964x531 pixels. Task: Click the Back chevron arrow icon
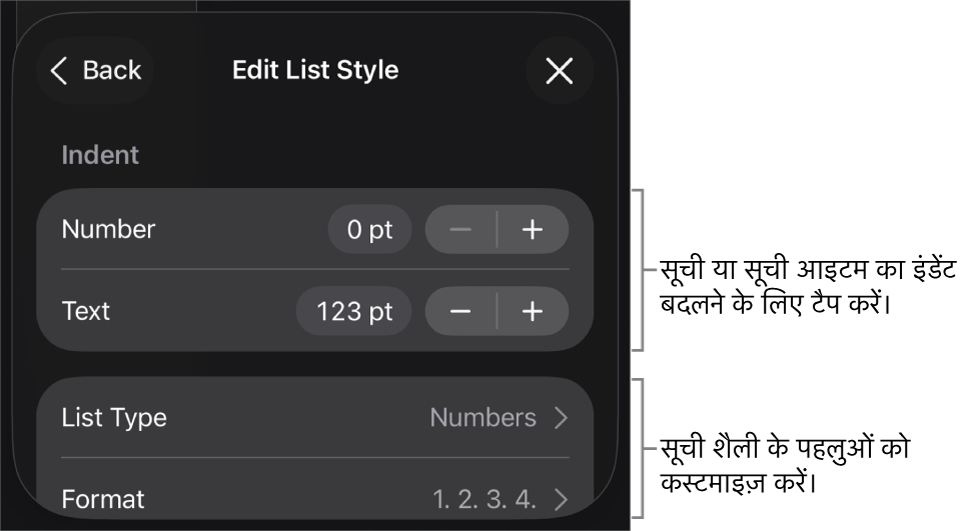point(60,70)
